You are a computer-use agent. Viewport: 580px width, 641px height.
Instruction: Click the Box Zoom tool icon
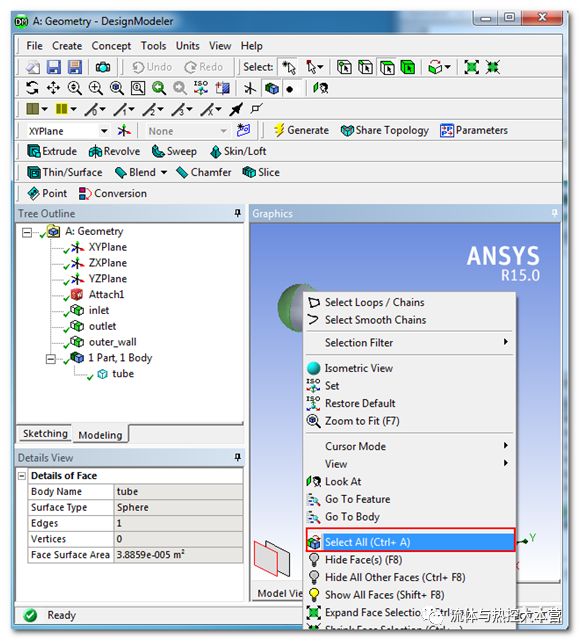pyautogui.click(x=96, y=88)
